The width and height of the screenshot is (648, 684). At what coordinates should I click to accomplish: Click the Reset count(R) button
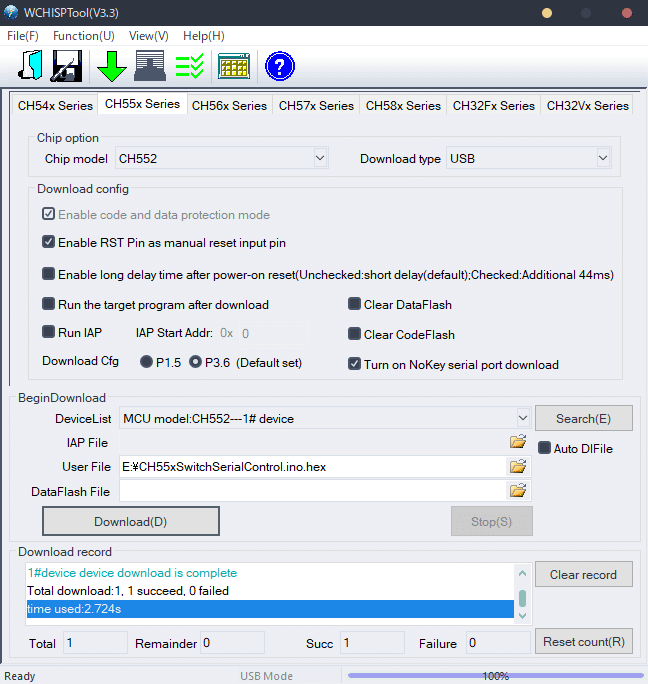point(583,642)
